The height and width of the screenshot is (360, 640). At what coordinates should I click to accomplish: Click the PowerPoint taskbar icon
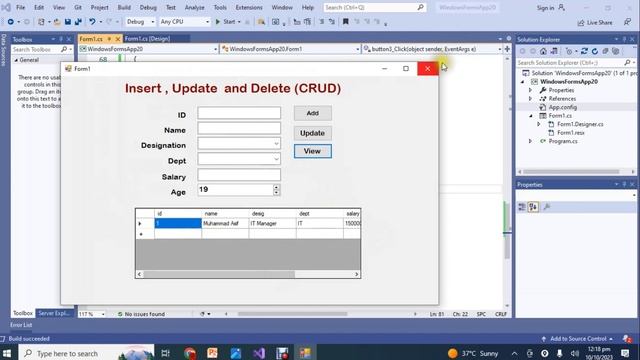coord(212,353)
